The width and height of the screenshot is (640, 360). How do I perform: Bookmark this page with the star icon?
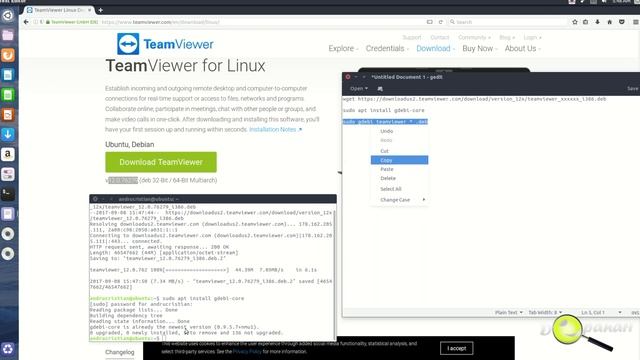pos(575,22)
